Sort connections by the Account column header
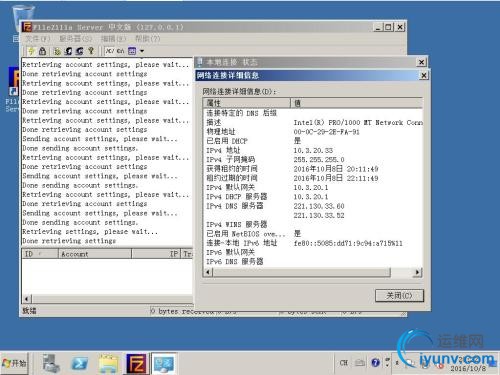This screenshot has width=500, height=375. pos(95,254)
